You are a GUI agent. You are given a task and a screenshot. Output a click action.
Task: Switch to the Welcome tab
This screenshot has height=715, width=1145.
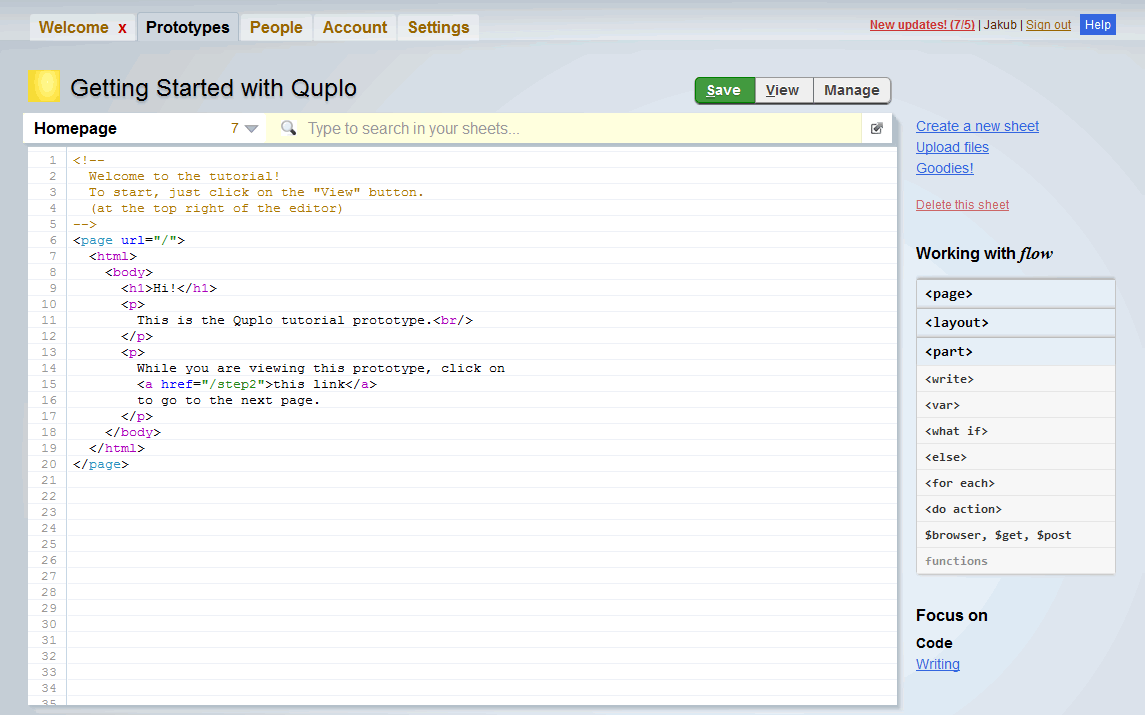click(x=74, y=28)
